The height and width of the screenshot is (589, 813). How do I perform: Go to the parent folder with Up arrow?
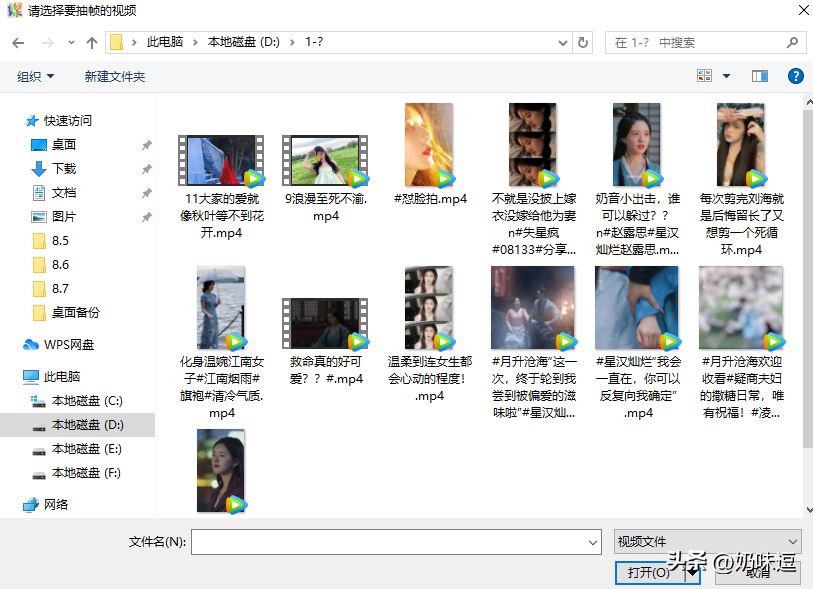tap(92, 43)
